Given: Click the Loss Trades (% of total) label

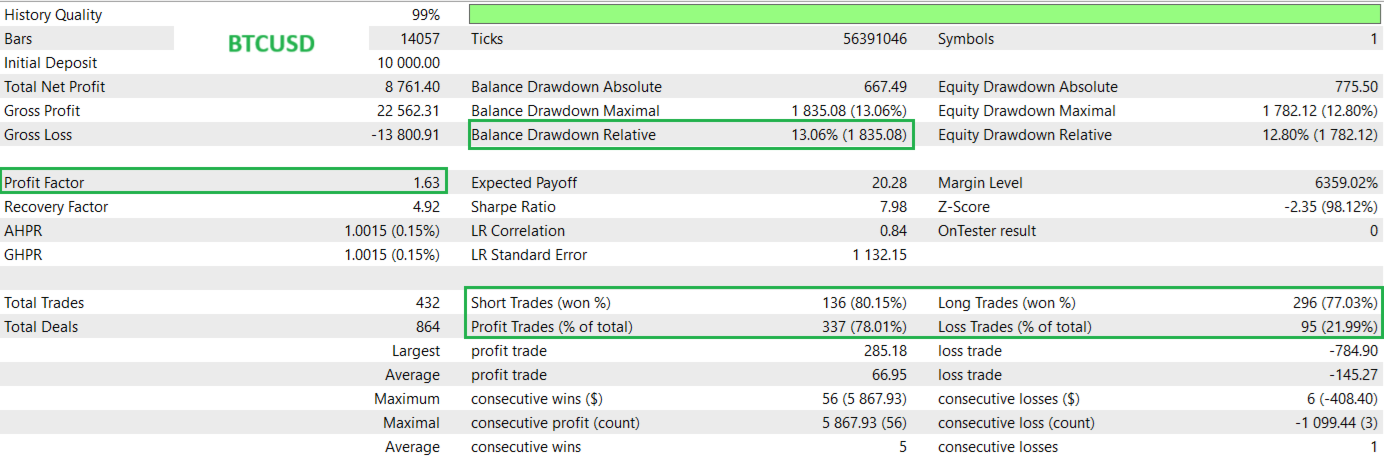Looking at the screenshot, I should coord(1014,327).
